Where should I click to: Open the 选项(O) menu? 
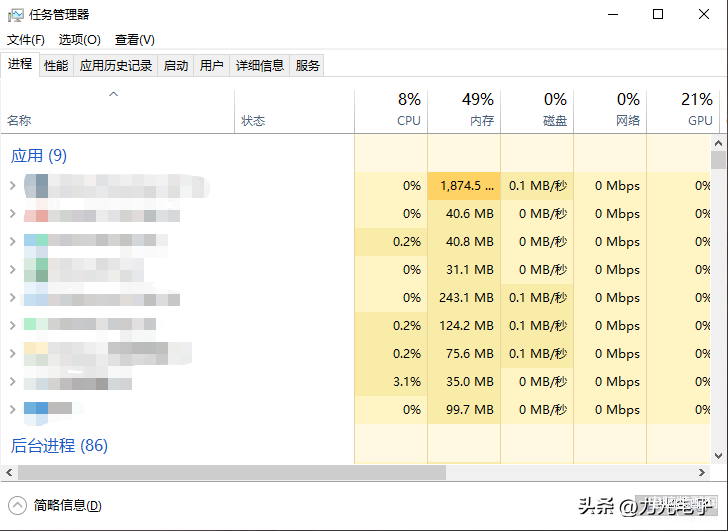79,40
